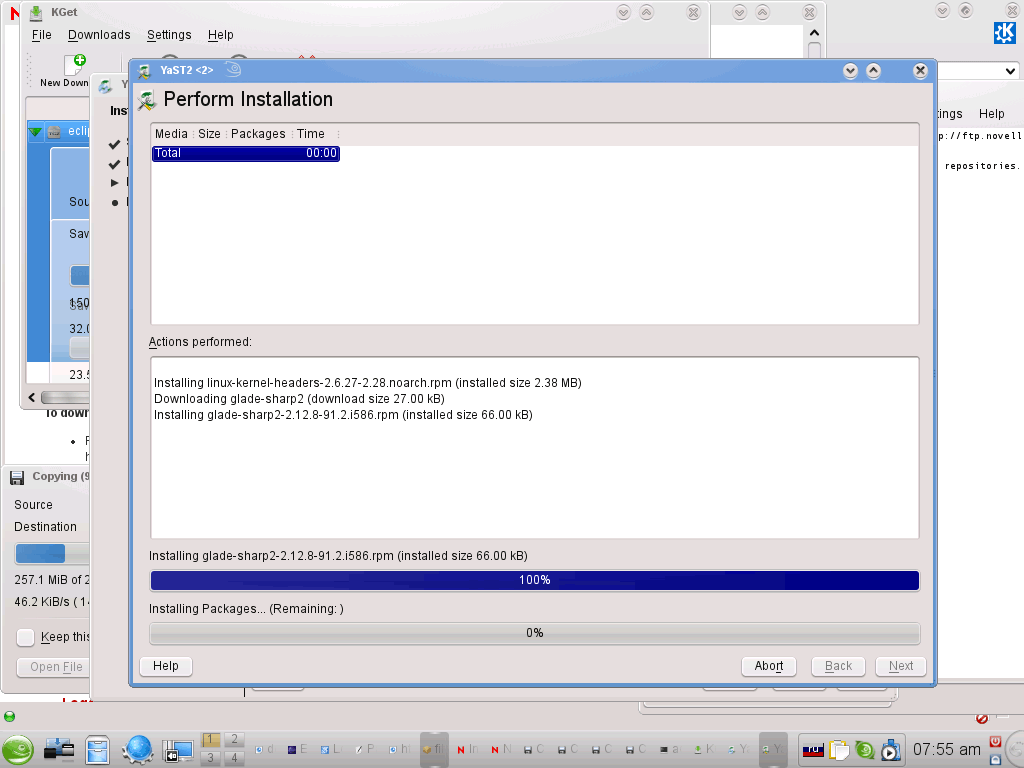This screenshot has height=768, width=1024.
Task: Switch to virtual desktop 4 in pager
Action: point(234,758)
